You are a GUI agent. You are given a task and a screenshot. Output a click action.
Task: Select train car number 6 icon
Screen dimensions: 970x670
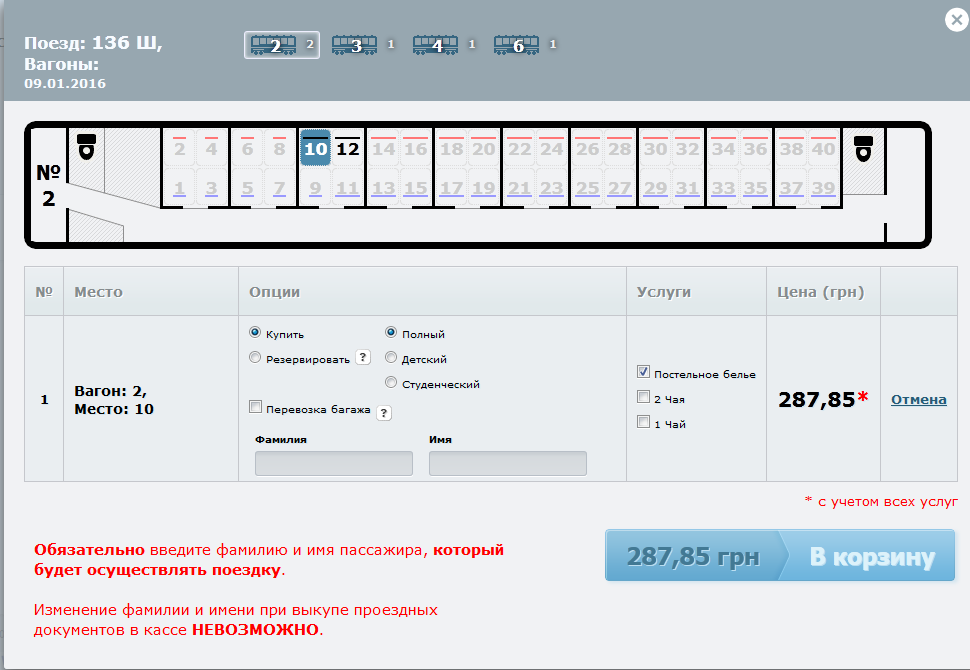(x=516, y=45)
